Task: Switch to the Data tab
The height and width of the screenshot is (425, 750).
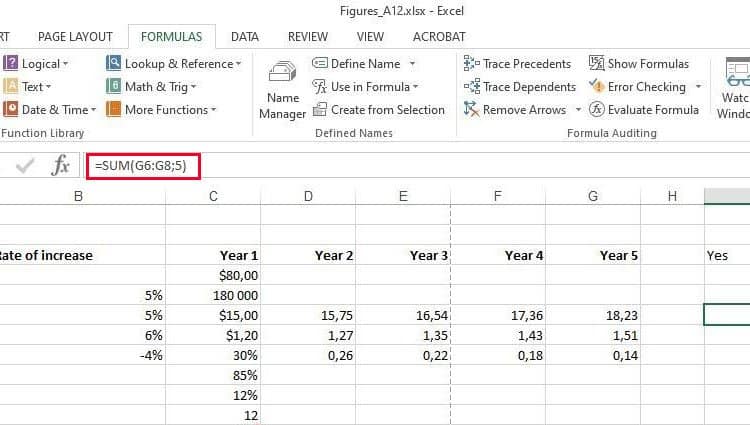Action: 244,37
